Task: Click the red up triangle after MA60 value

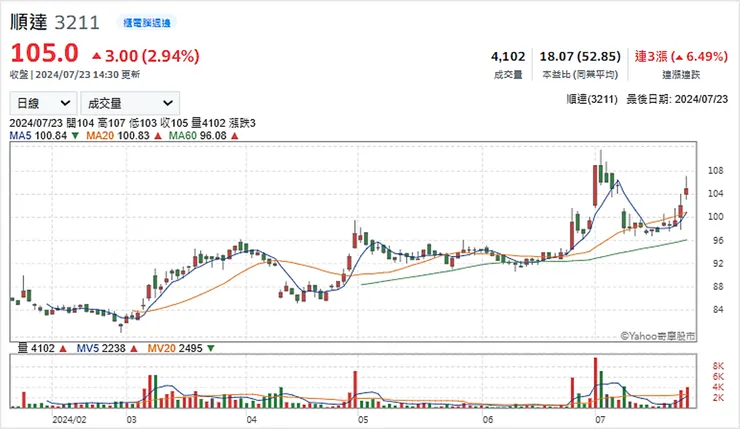Action: [235, 136]
